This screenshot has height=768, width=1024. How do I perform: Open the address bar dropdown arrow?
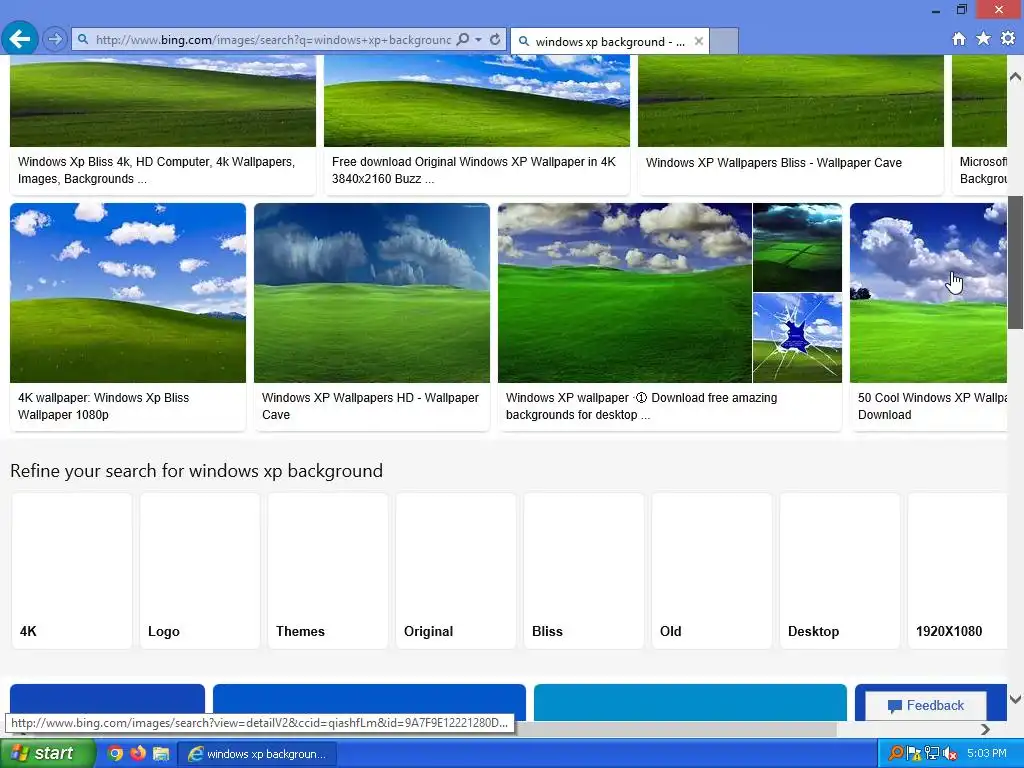479,39
